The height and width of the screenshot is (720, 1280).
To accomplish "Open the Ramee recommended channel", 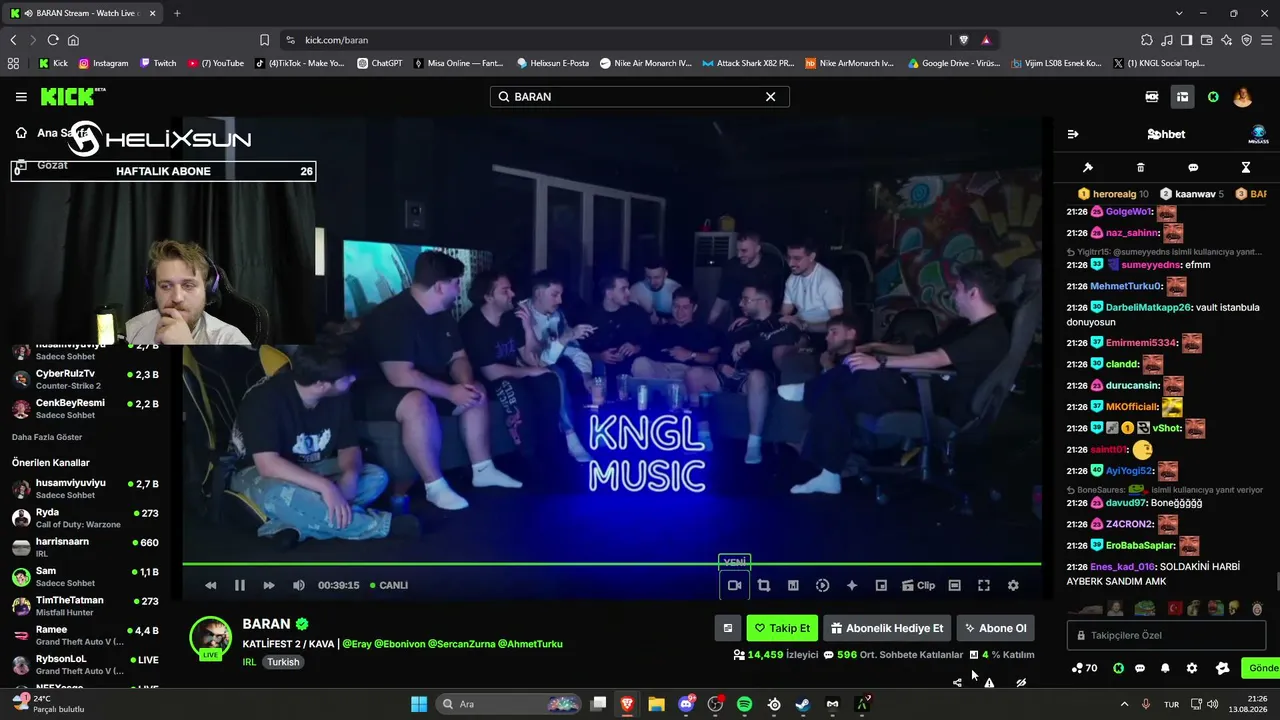I will click(x=85, y=635).
